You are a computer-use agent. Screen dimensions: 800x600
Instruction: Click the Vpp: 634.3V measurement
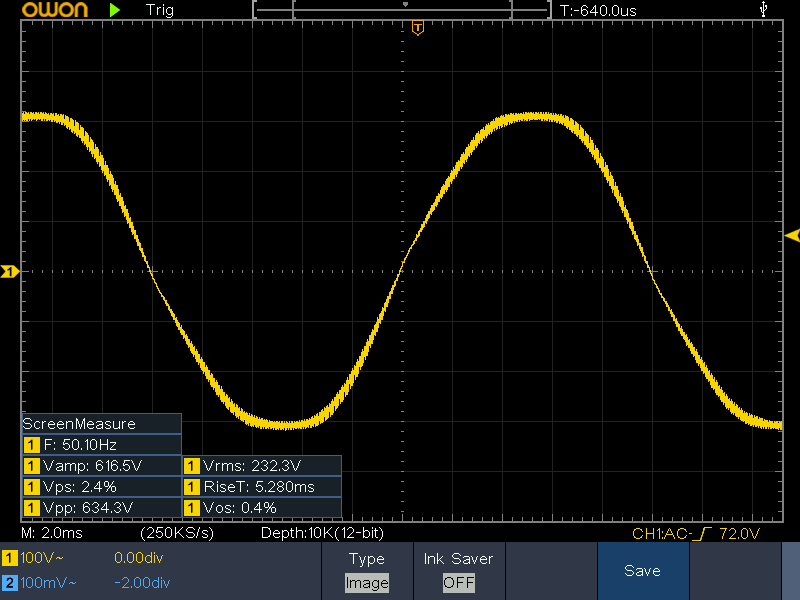[102, 507]
